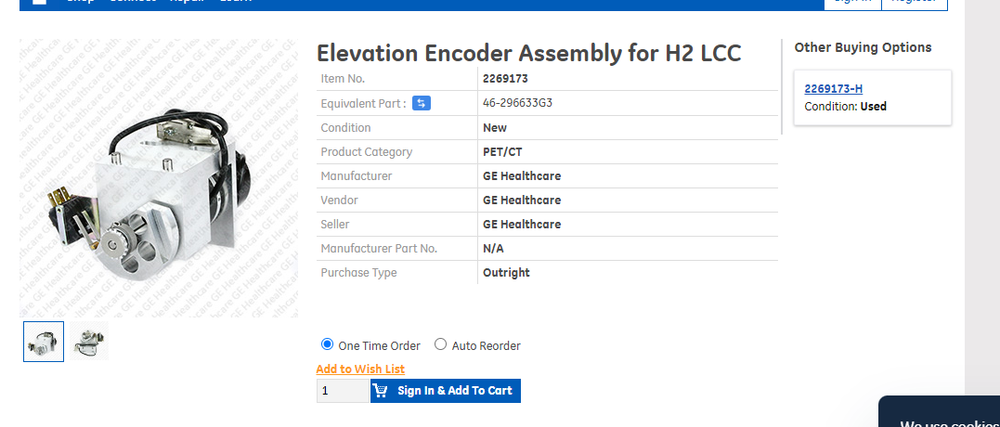
Task: Open the Learn menu
Action: click(236, 2)
